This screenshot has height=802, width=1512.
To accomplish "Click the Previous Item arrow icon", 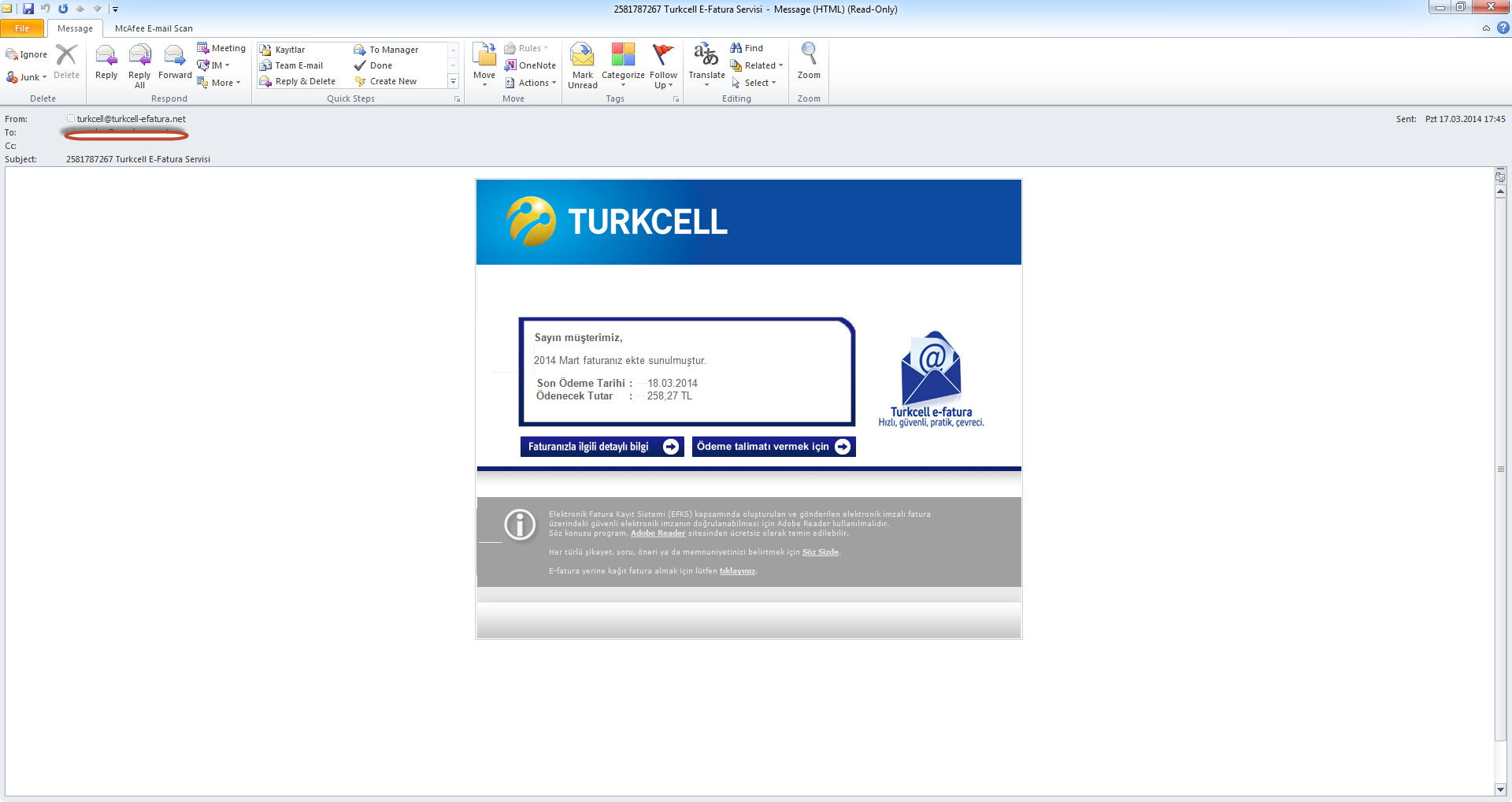I will 80,9.
